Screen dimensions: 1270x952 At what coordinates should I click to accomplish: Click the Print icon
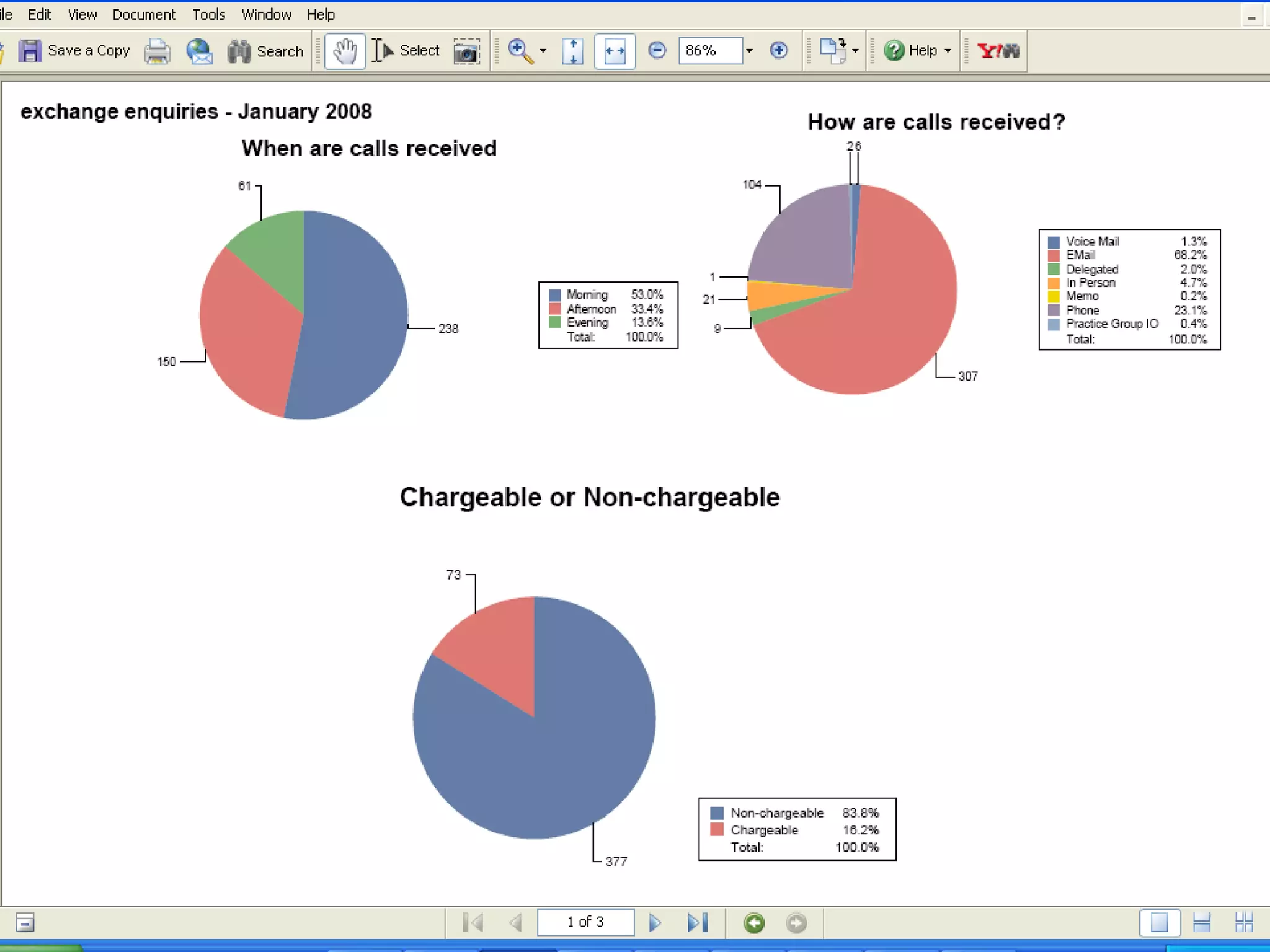pos(157,51)
